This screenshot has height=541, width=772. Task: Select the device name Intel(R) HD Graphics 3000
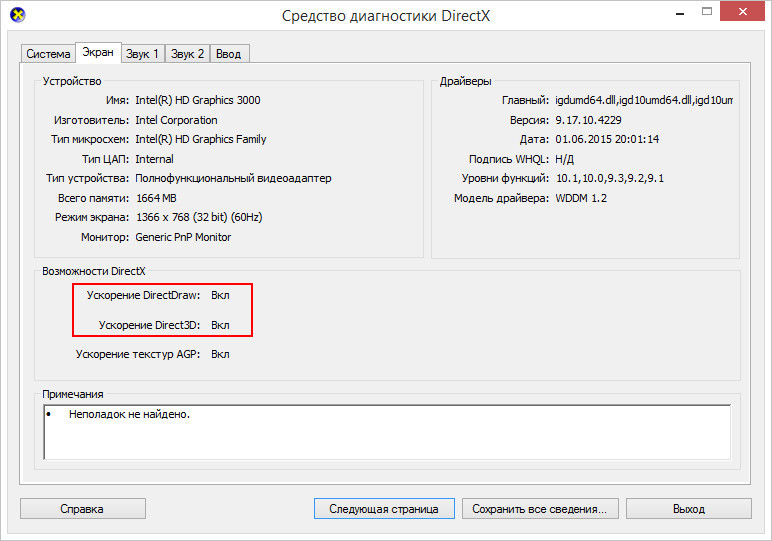tap(197, 101)
